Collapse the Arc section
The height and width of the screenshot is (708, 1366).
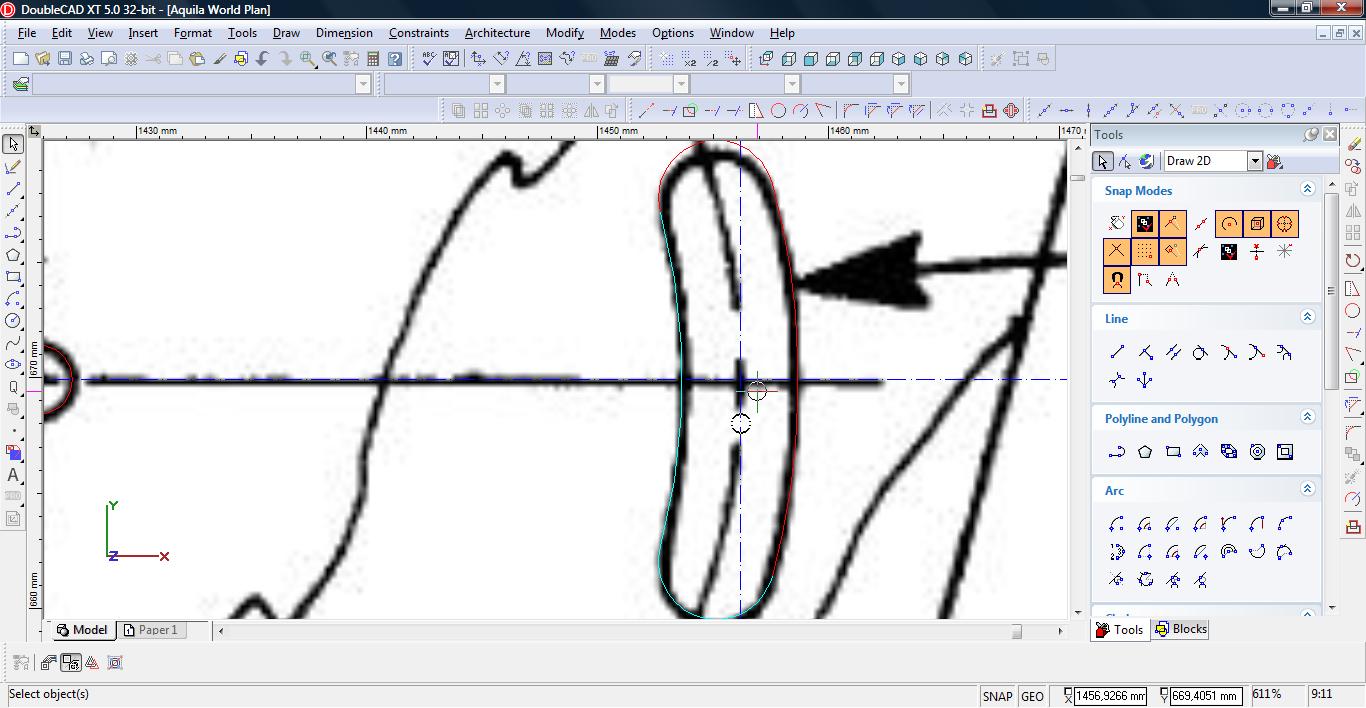pos(1306,489)
